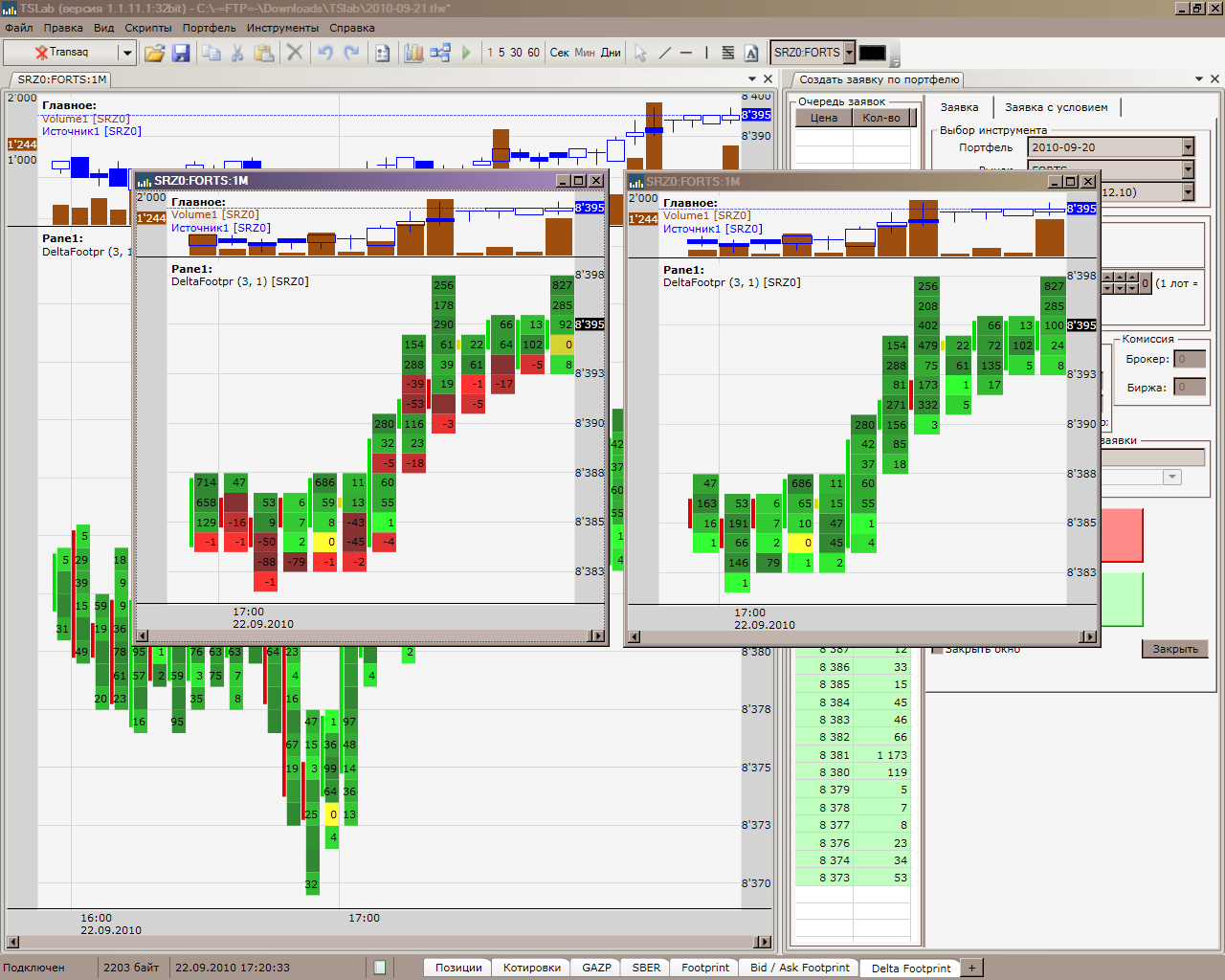Select the vertical line drawing tool

point(706,53)
